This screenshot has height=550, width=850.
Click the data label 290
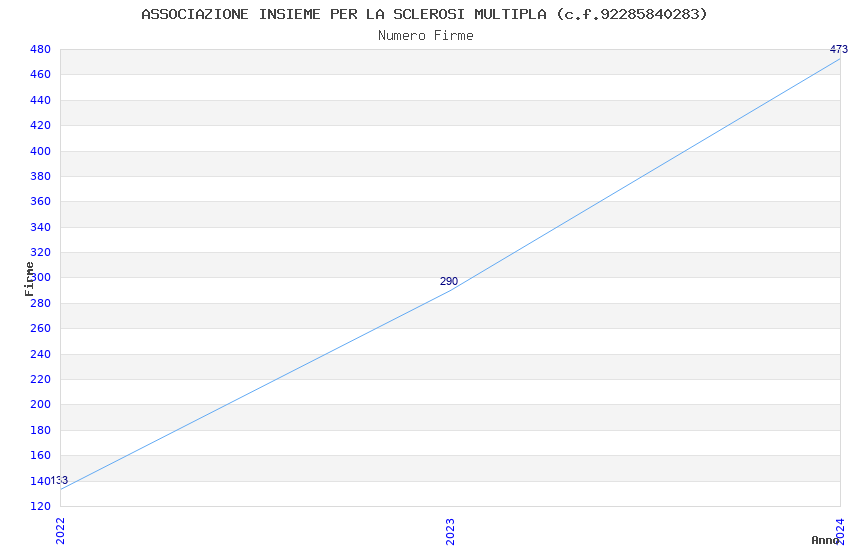(449, 281)
